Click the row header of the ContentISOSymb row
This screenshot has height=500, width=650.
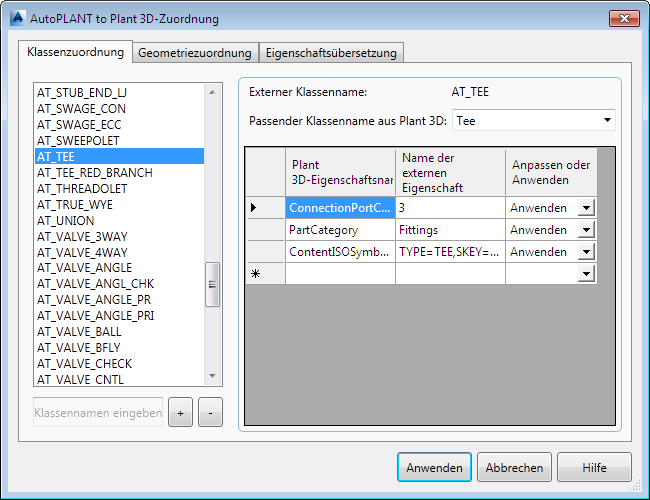click(x=265, y=252)
